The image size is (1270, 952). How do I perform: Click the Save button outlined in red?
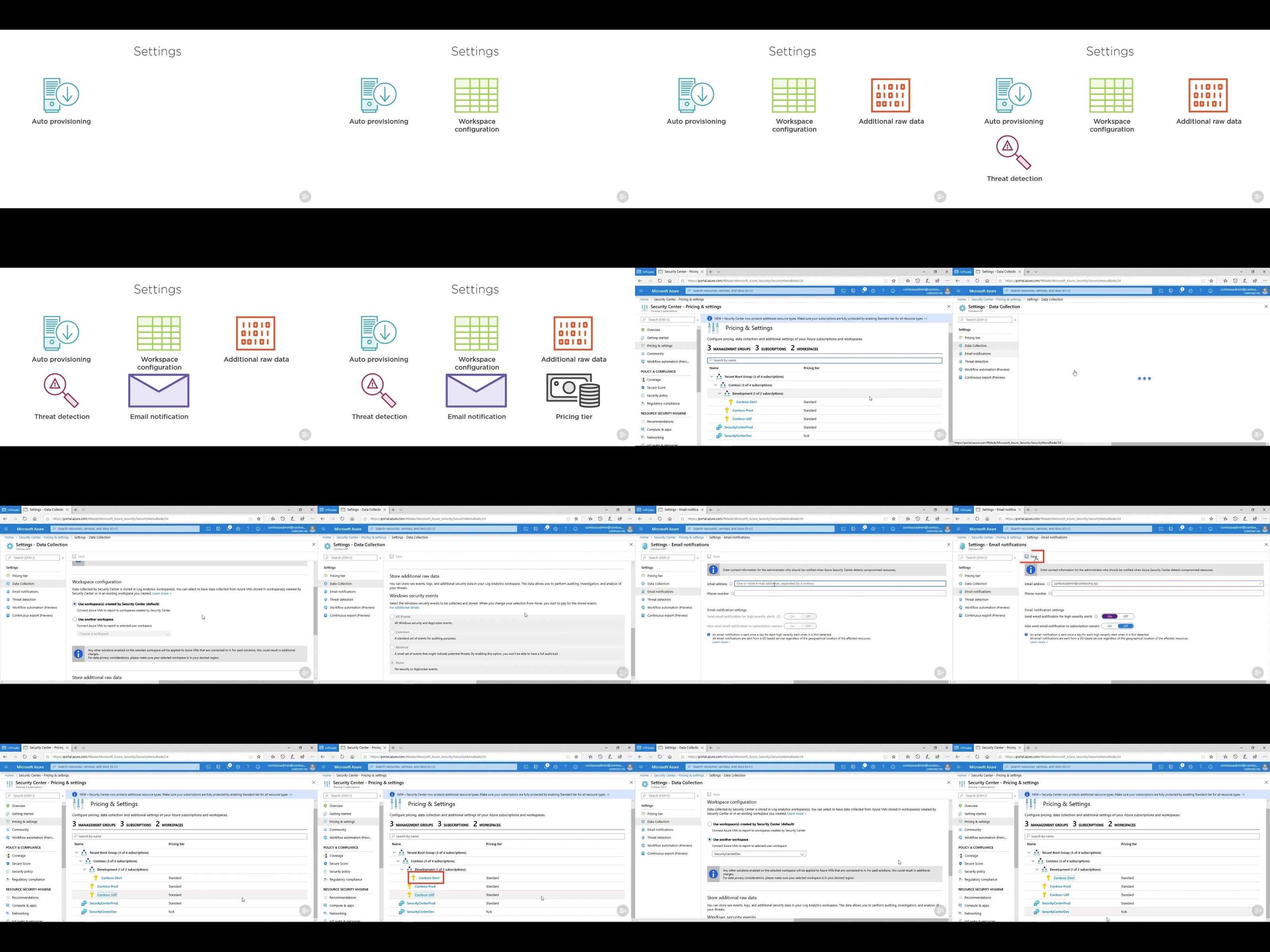[x=1031, y=557]
